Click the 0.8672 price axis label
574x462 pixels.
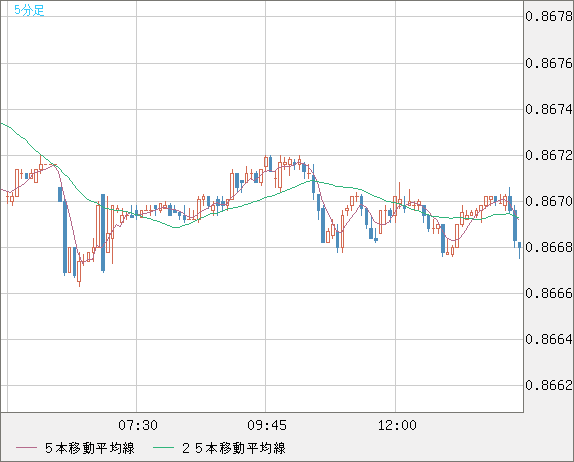click(x=548, y=155)
